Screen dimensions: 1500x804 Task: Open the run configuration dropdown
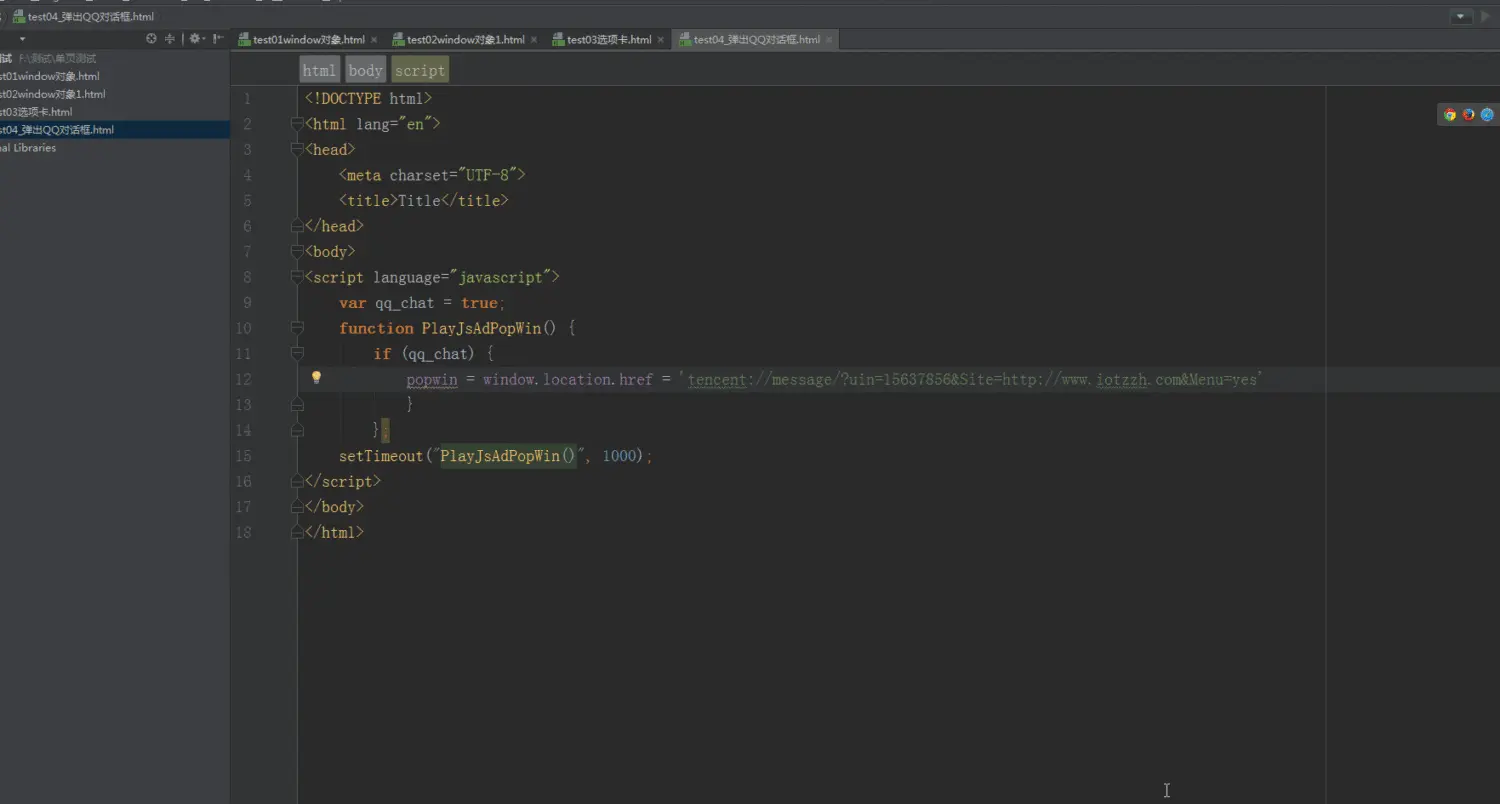pos(1462,17)
